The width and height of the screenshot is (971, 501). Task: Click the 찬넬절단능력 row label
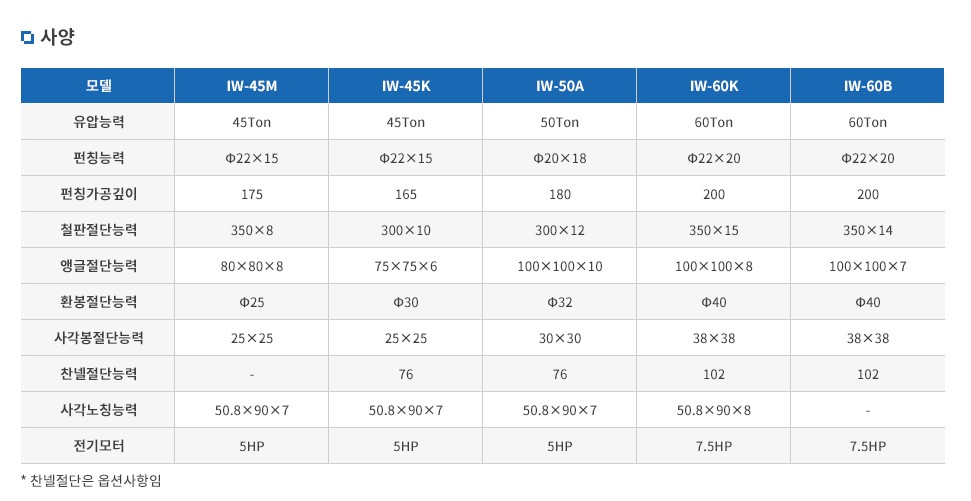pos(98,374)
